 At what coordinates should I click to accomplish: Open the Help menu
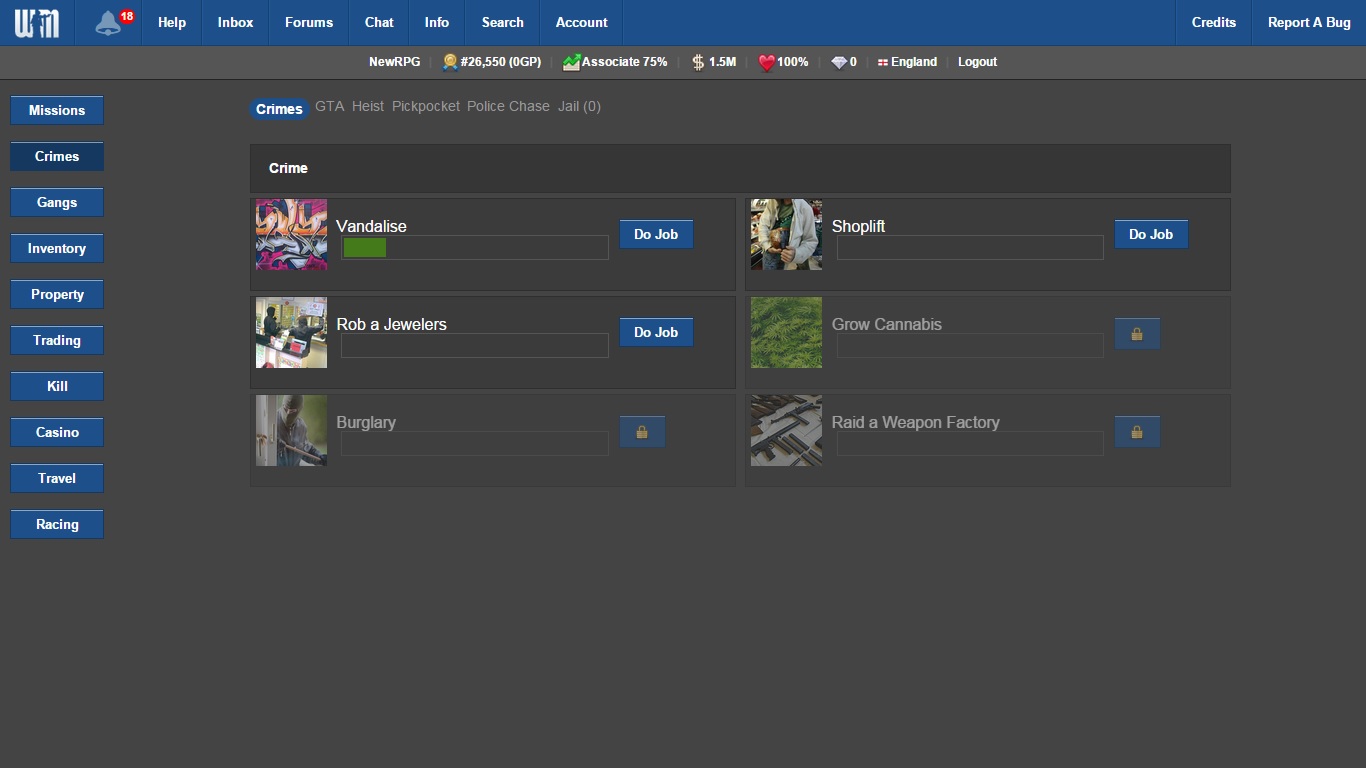point(172,22)
